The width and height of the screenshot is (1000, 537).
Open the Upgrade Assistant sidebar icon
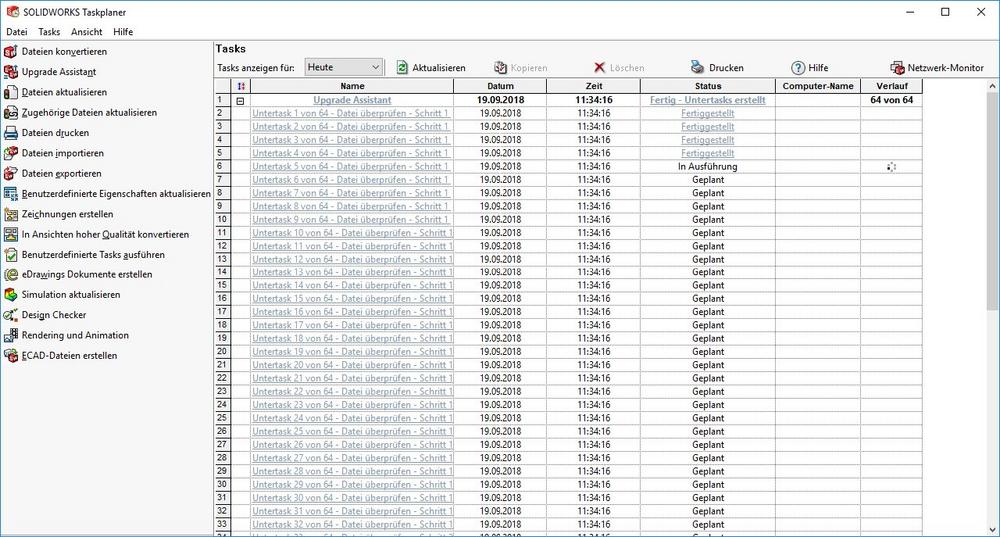tap(11, 72)
